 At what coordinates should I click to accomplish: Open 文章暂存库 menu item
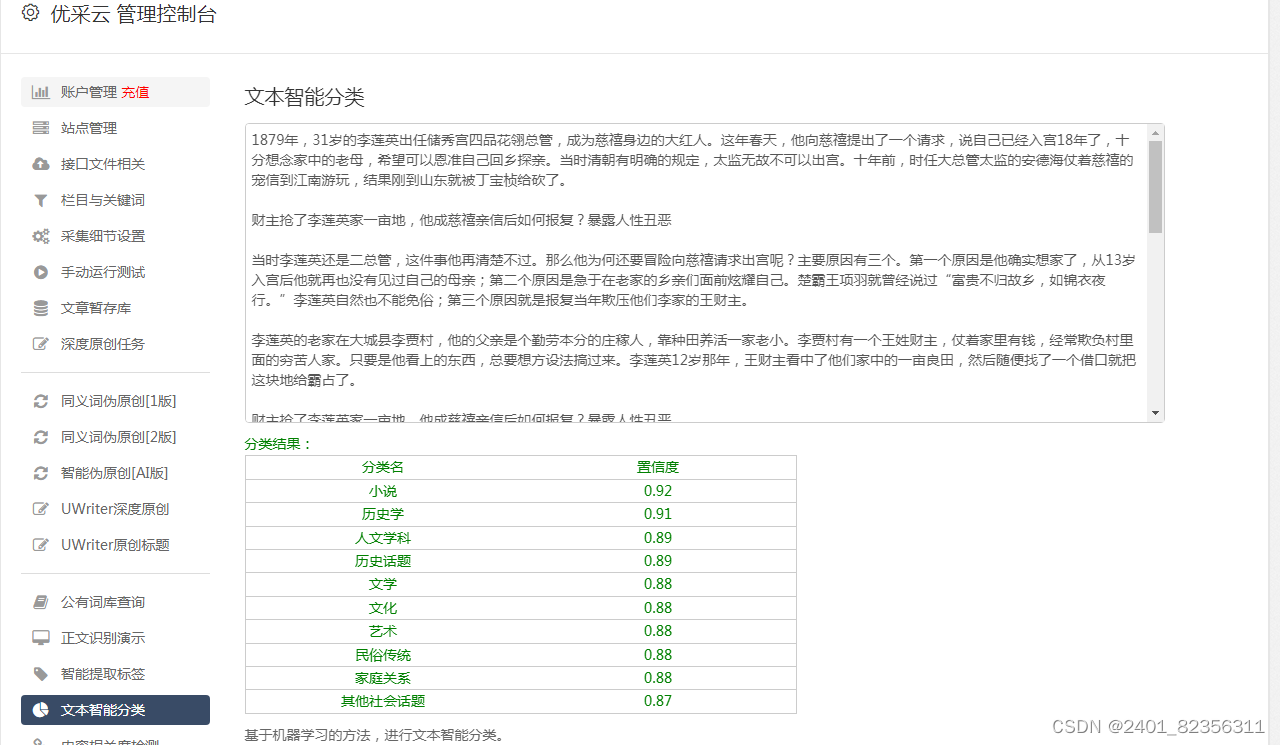(115, 308)
